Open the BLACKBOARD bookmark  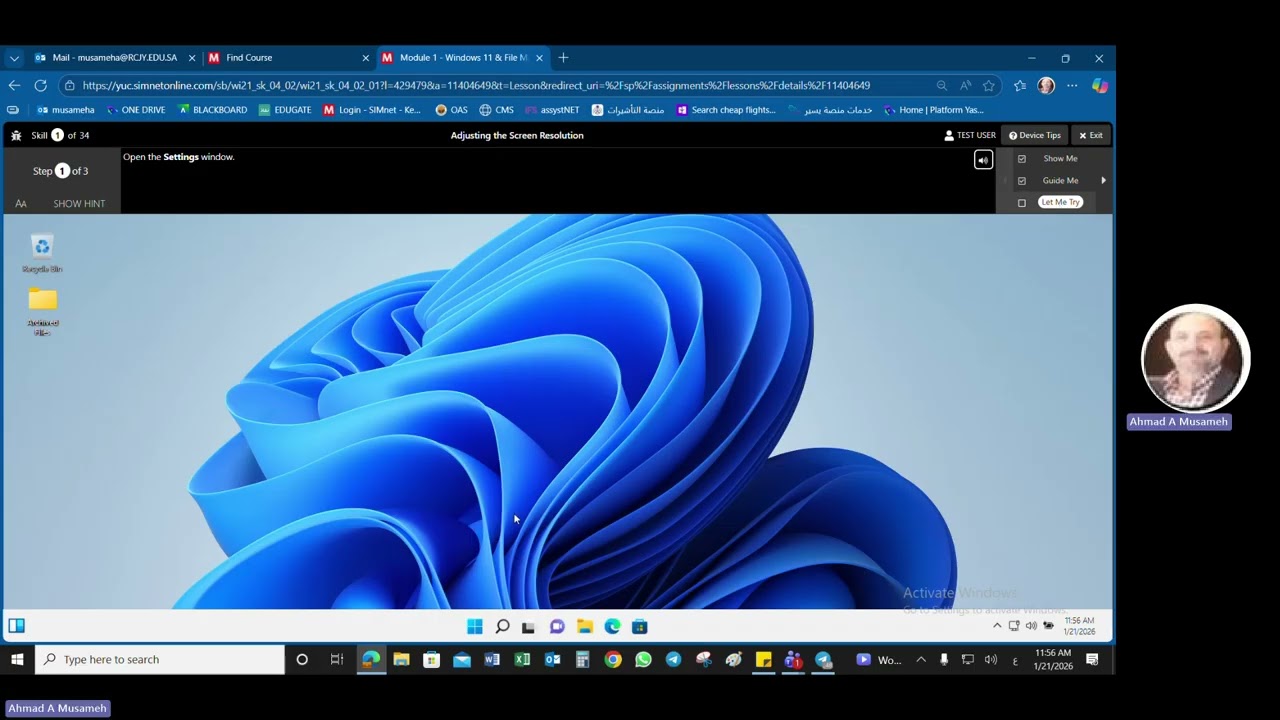click(x=212, y=110)
